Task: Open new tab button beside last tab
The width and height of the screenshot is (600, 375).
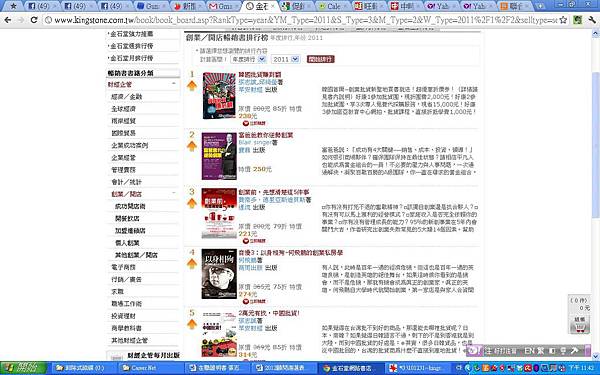Action: tap(540, 6)
